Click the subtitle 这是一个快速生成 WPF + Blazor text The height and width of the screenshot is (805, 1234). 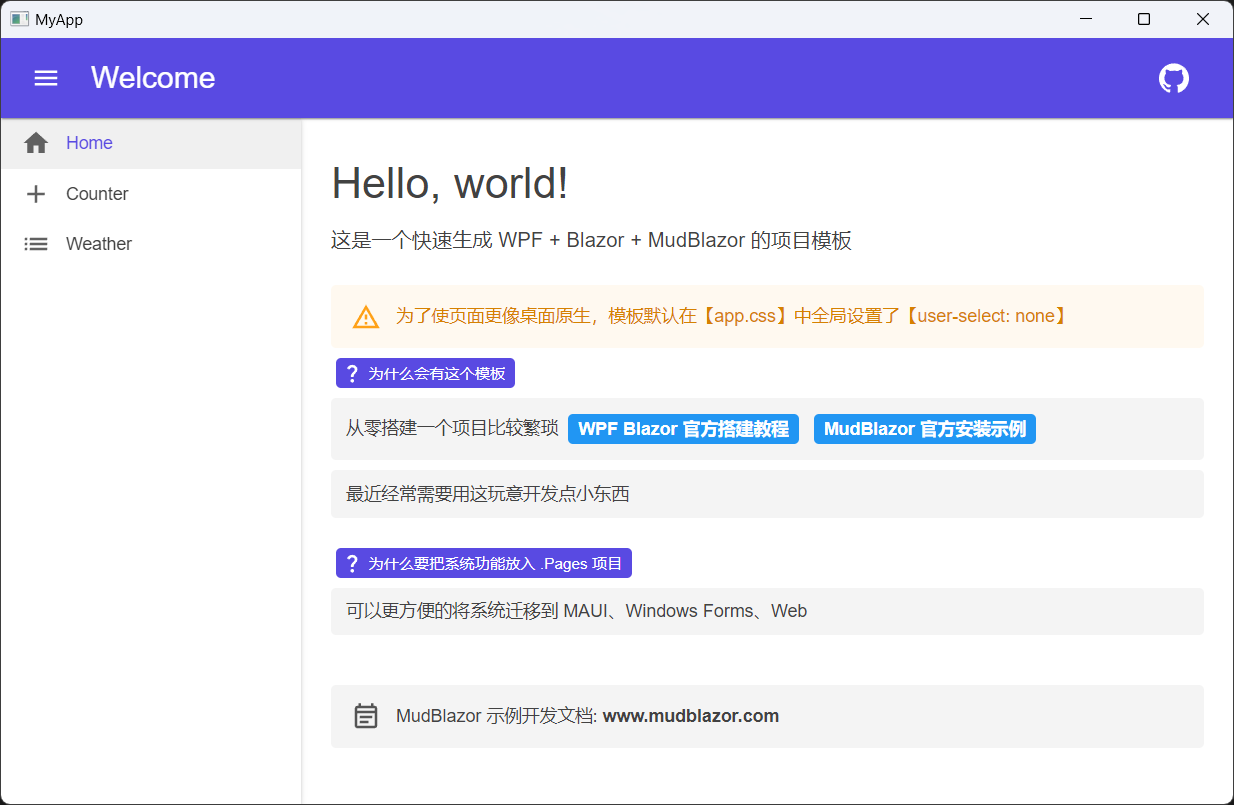click(591, 241)
